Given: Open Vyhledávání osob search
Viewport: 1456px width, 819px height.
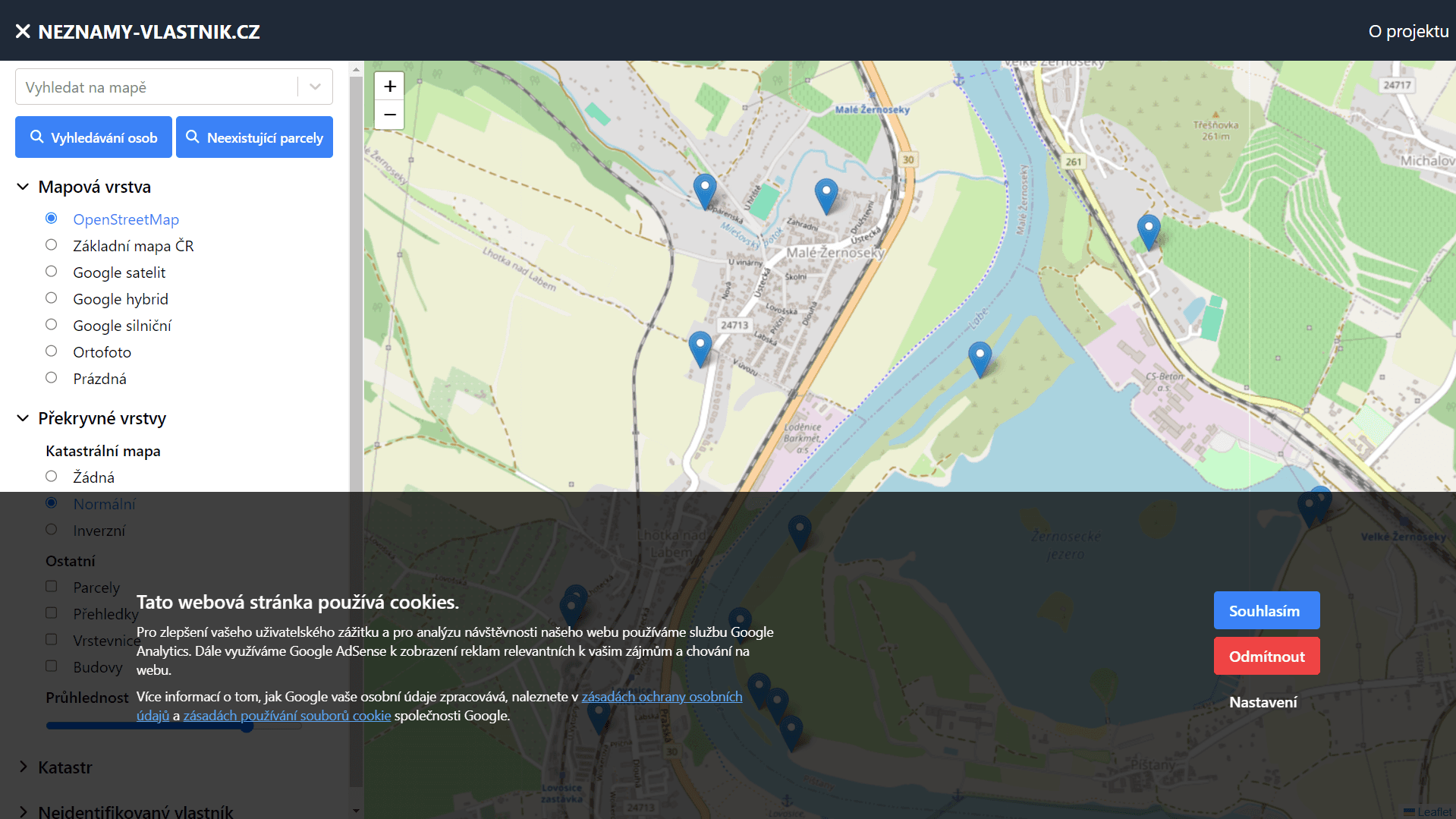Looking at the screenshot, I should [93, 137].
